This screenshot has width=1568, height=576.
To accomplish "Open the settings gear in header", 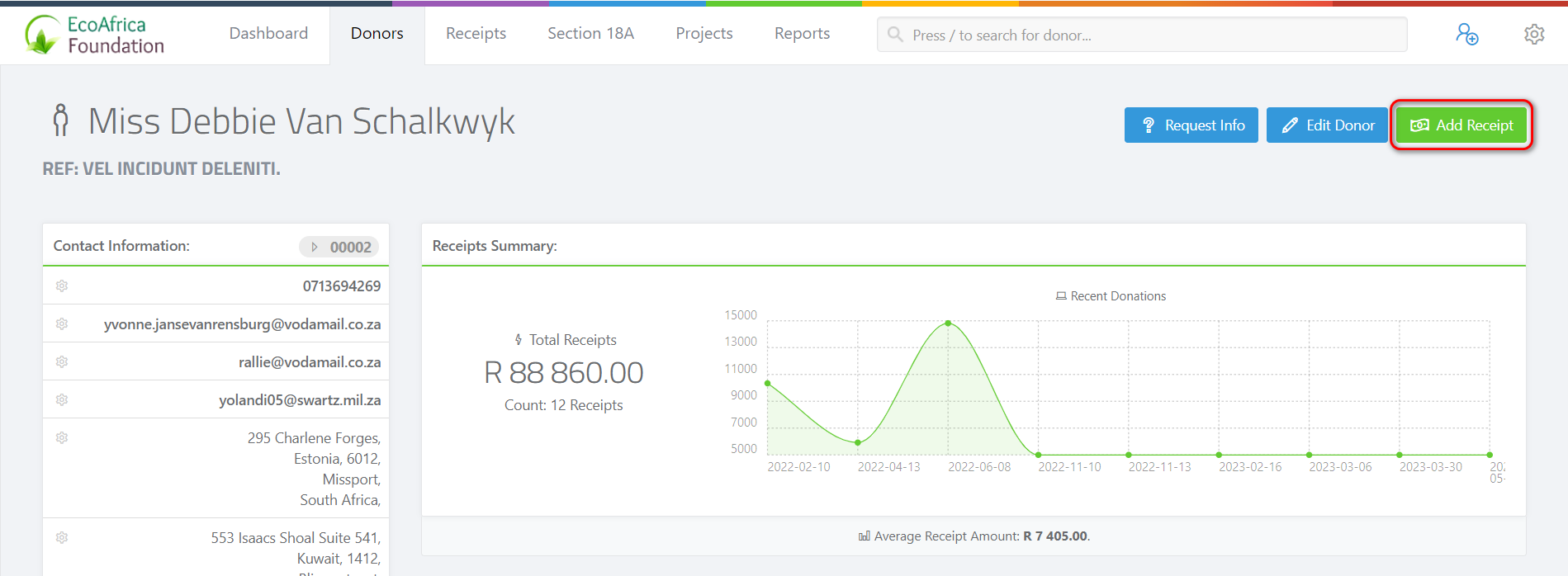I will 1533,35.
